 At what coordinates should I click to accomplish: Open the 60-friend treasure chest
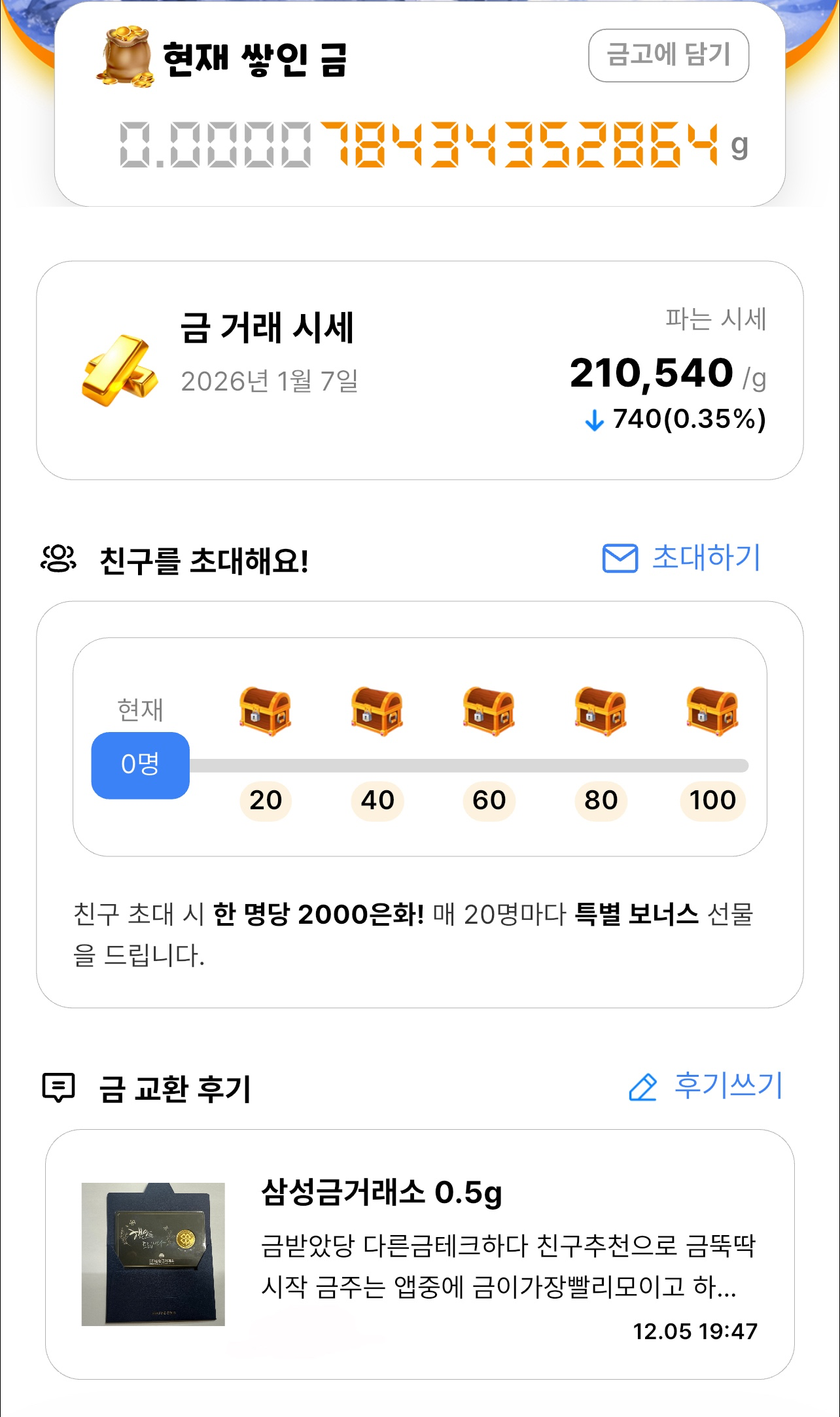pos(489,711)
